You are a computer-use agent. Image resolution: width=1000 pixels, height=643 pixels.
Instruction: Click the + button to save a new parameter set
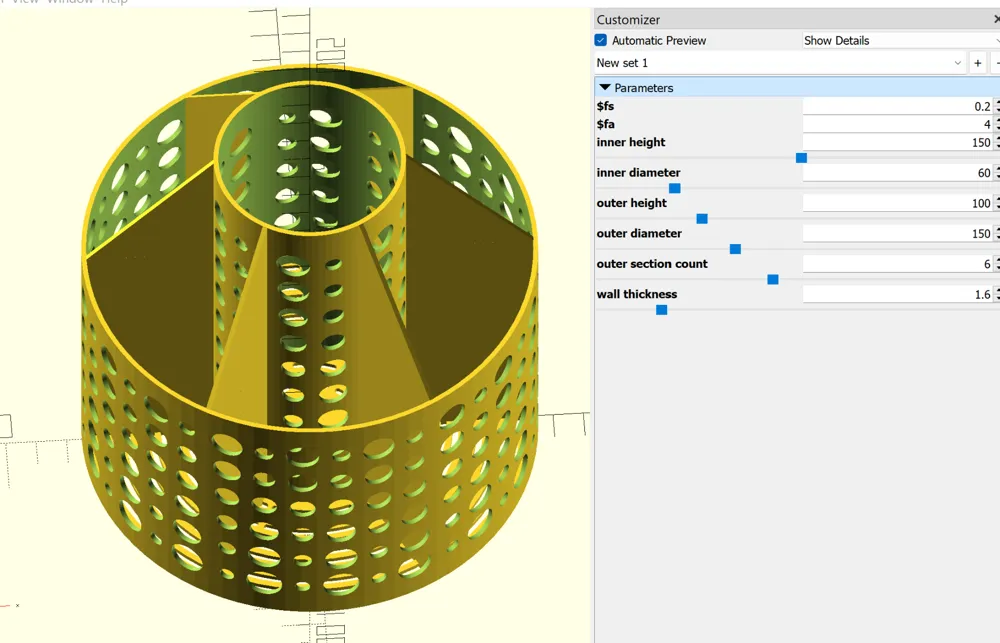tap(977, 62)
